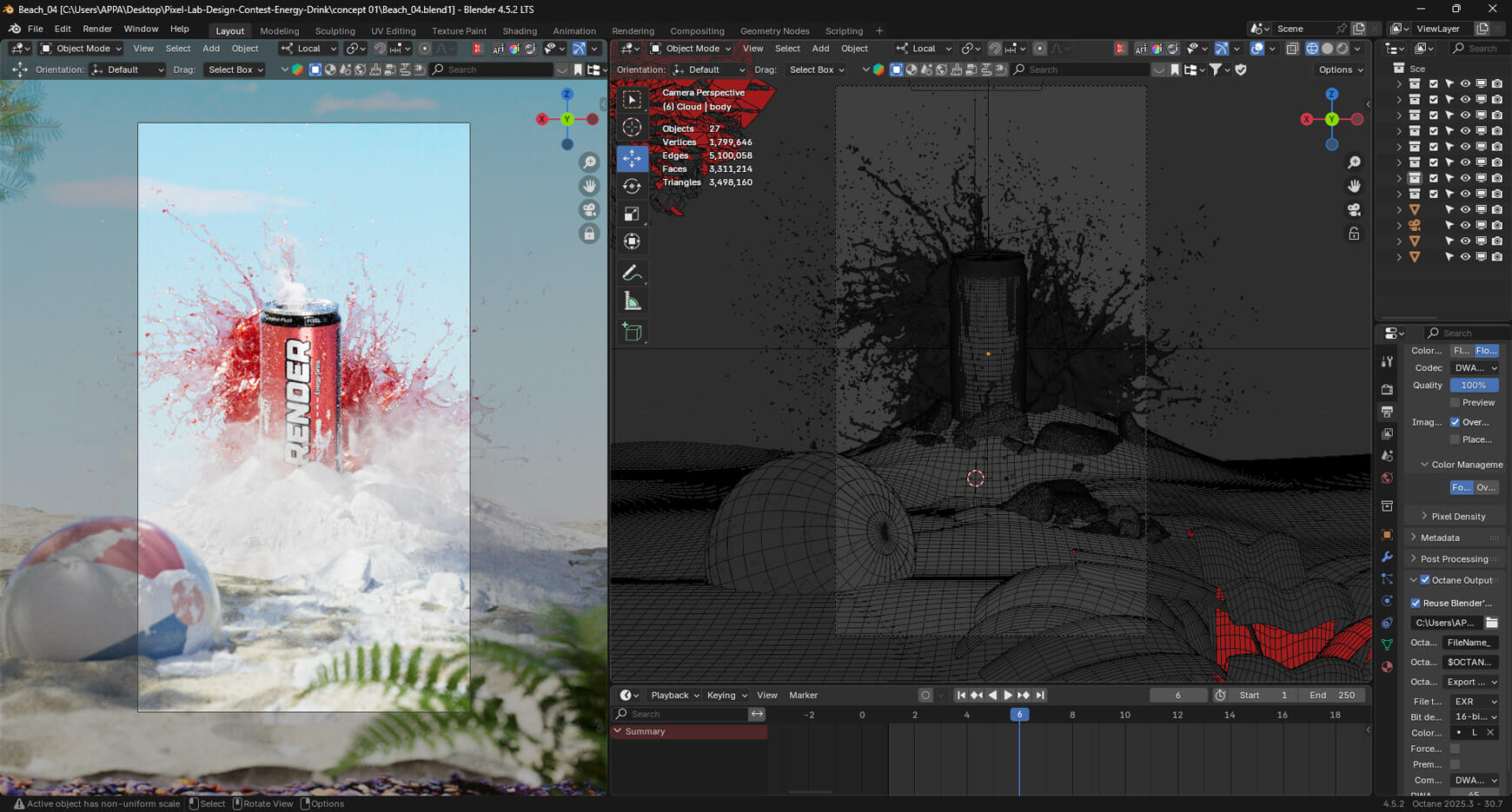Select the Move tool in the toolbar
This screenshot has height=812, width=1512.
tap(632, 158)
